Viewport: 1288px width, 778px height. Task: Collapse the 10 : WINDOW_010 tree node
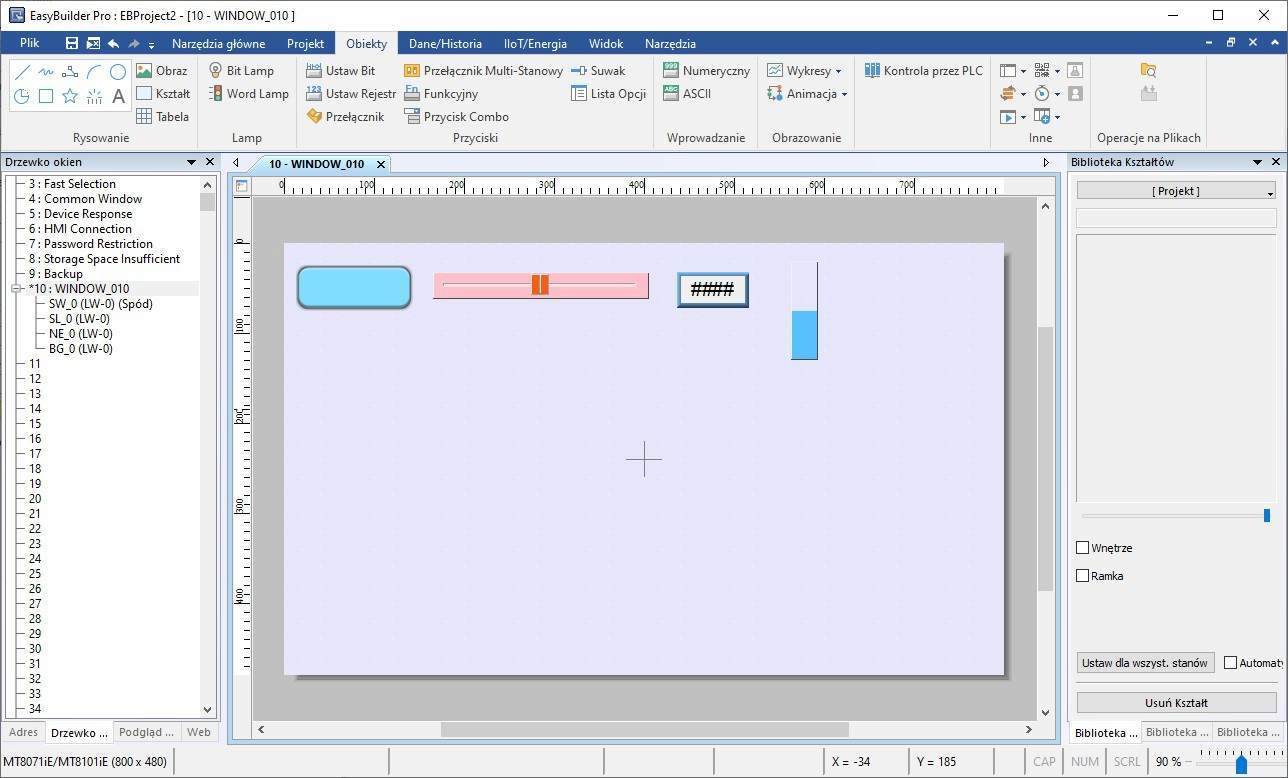click(x=16, y=289)
